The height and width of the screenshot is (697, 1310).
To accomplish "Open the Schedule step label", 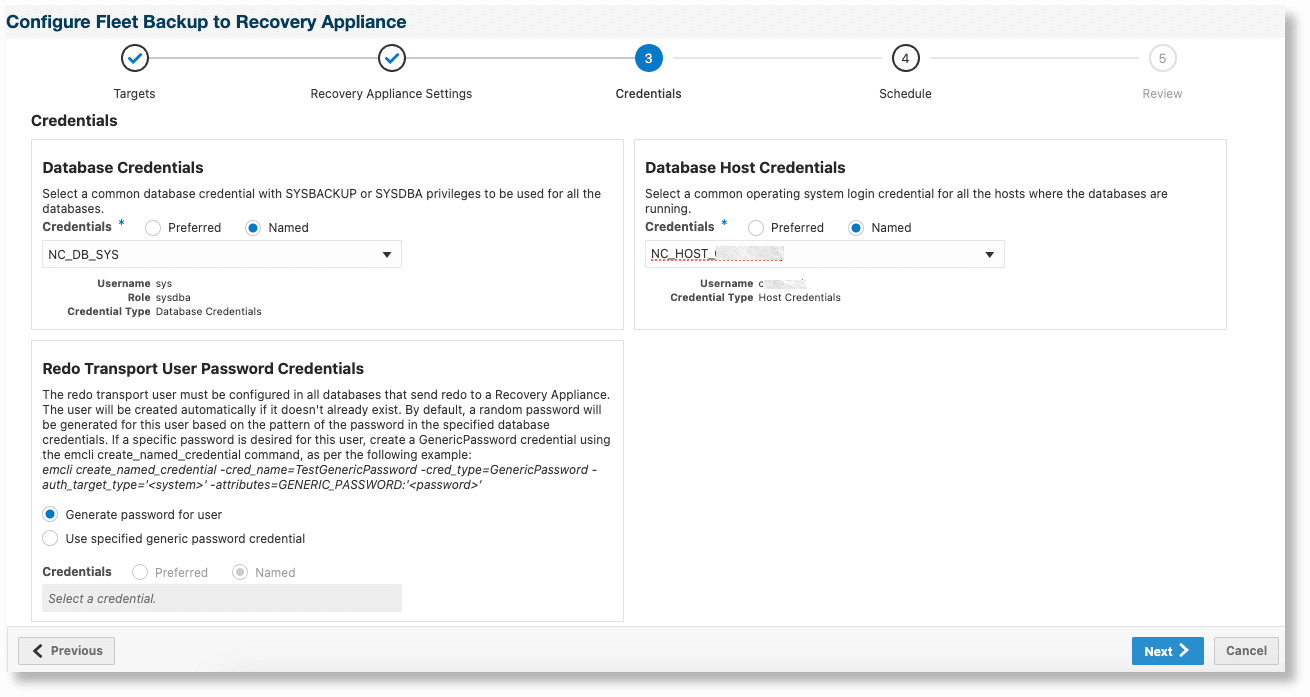I will [x=905, y=94].
